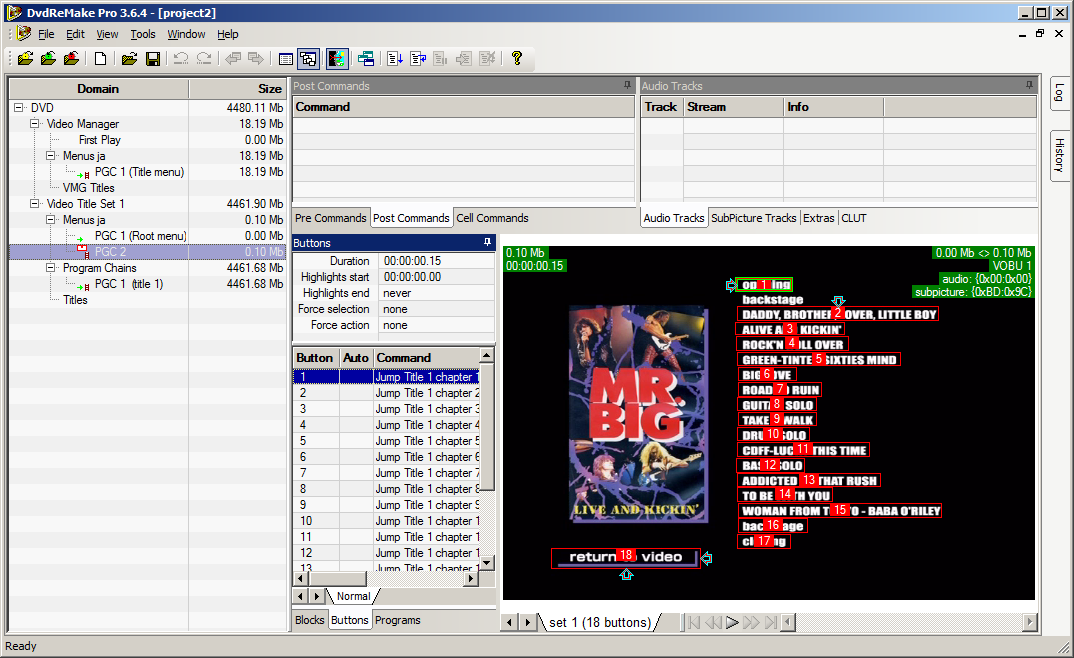
Task: Open the Edit menu
Action: pos(75,34)
